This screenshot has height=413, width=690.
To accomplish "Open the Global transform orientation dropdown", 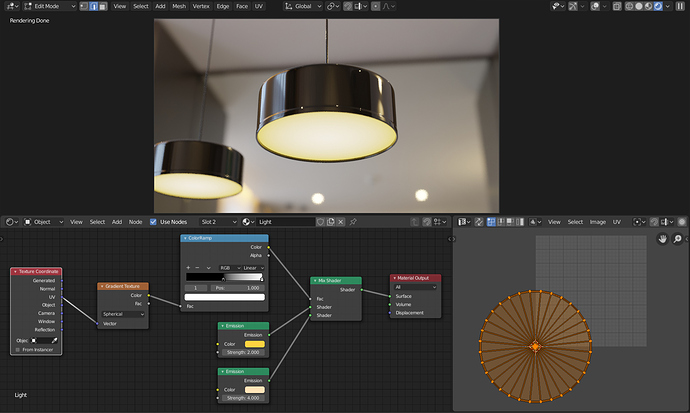I will point(303,6).
